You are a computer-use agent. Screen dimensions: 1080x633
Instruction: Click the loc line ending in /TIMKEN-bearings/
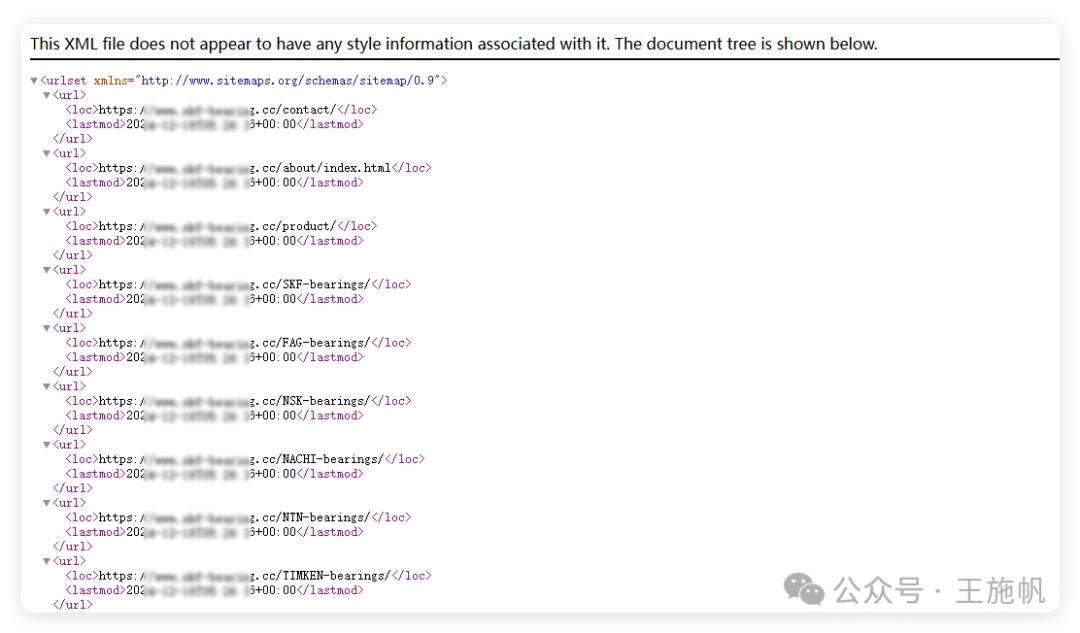[249, 576]
